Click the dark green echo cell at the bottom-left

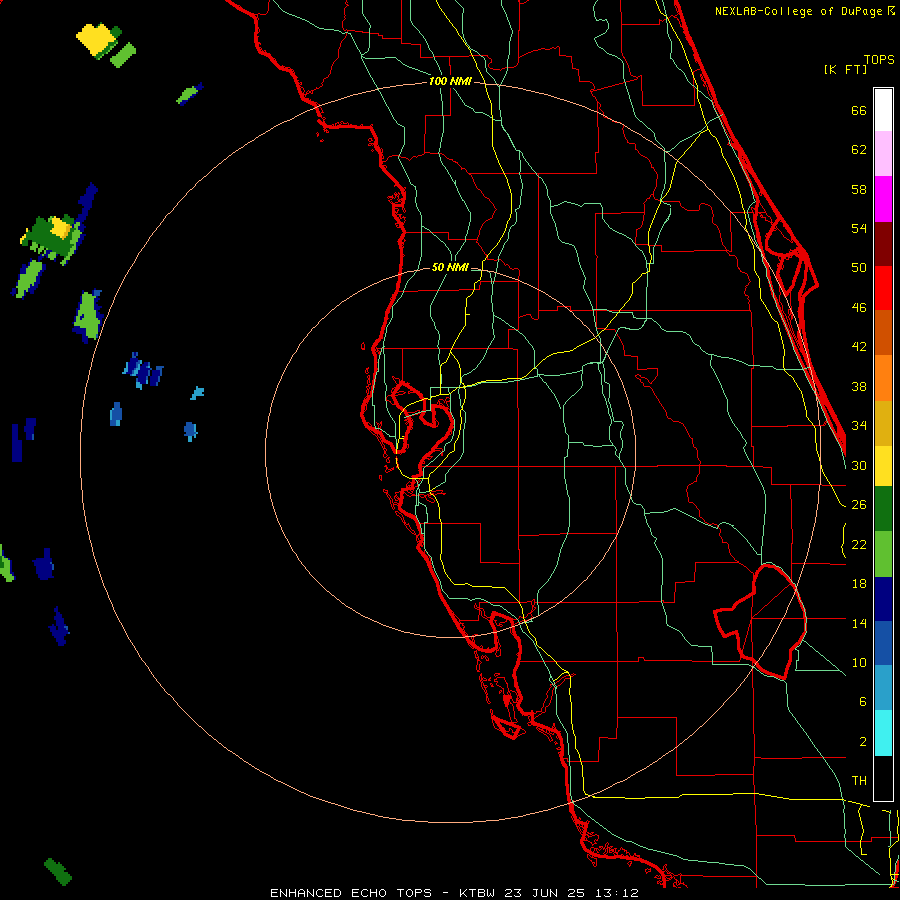(58, 871)
